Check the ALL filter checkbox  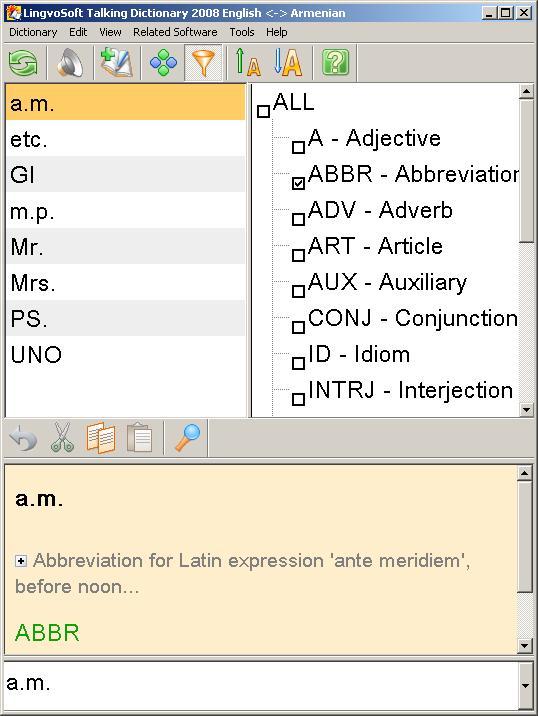click(x=264, y=111)
